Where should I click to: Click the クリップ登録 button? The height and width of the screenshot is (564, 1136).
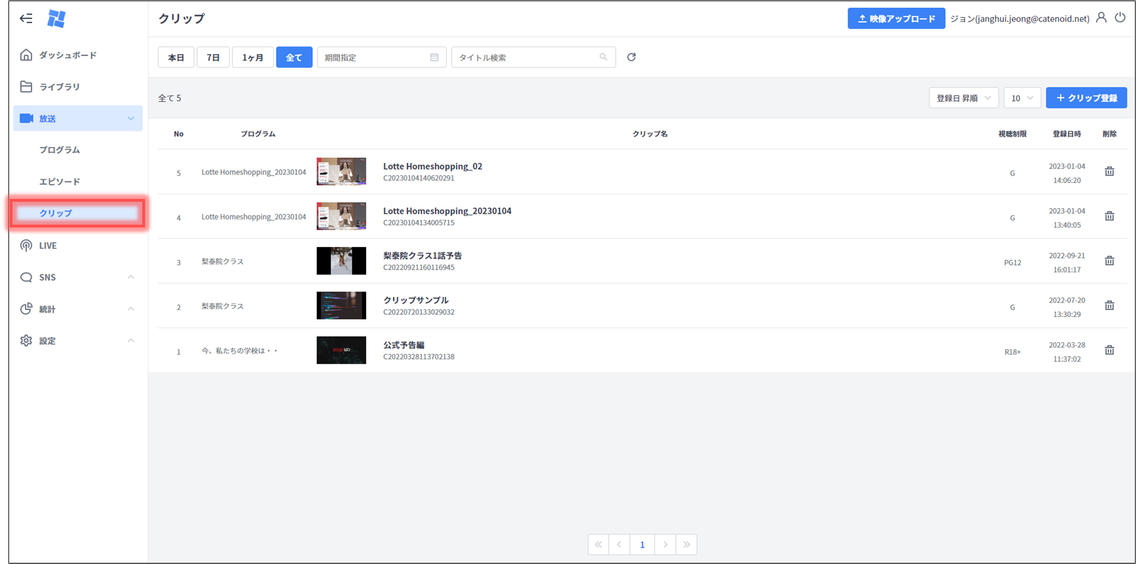[1086, 98]
